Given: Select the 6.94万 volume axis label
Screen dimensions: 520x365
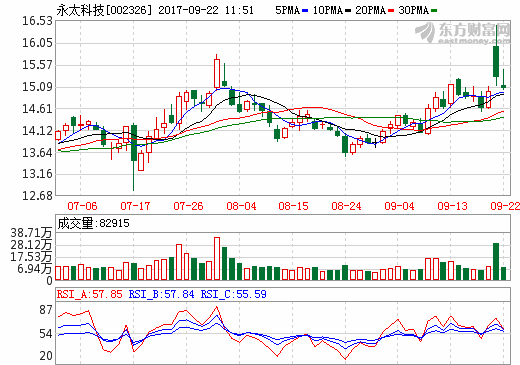Looking at the screenshot, I should pyautogui.click(x=35, y=269).
